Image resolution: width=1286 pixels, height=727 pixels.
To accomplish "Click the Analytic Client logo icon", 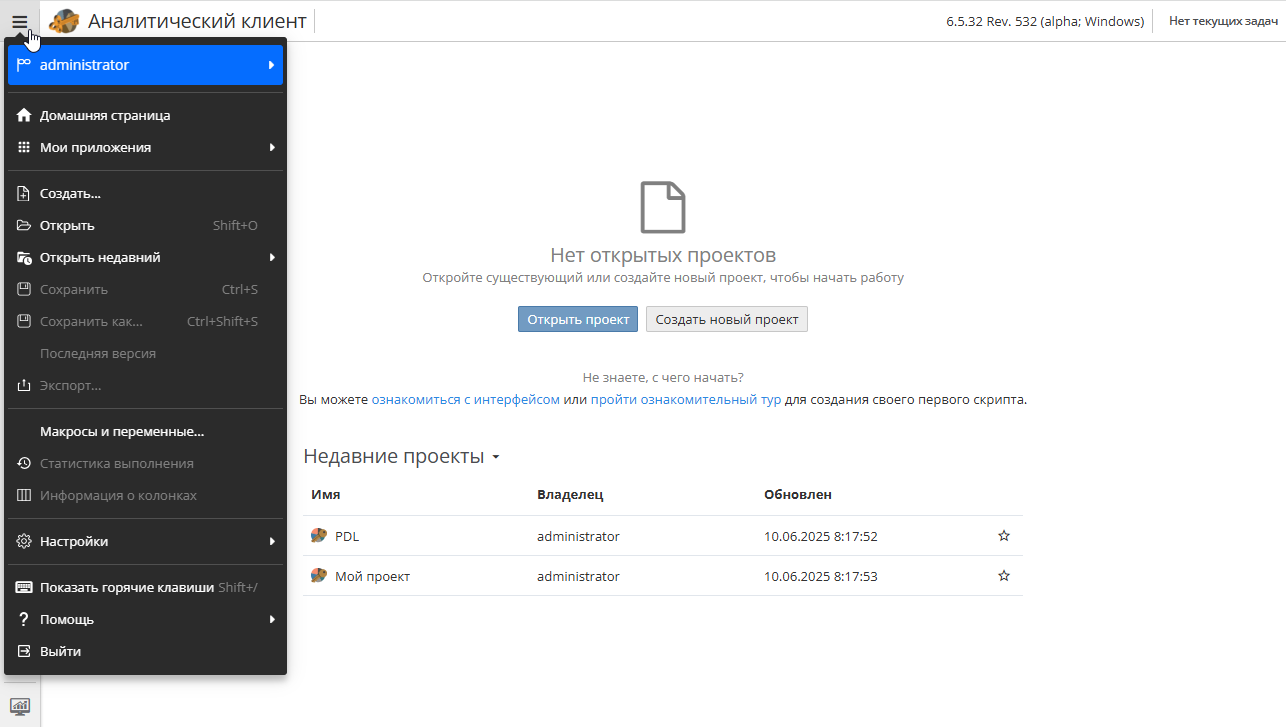I will [64, 21].
